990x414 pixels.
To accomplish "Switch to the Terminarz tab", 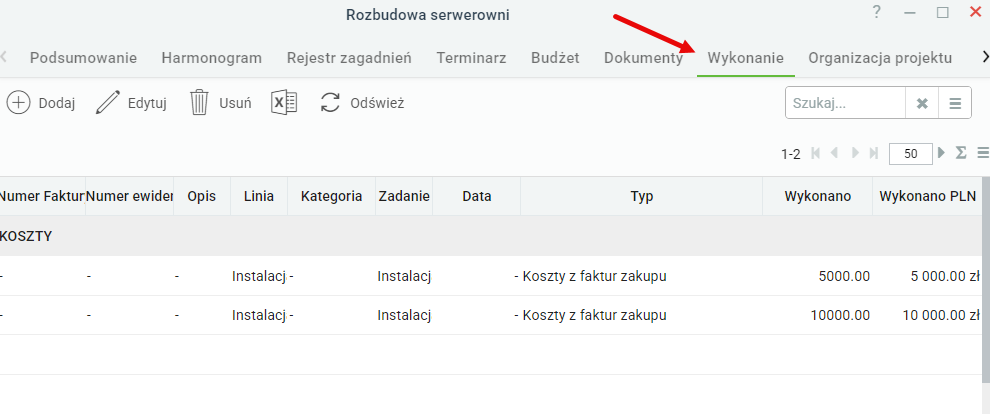I will [x=471, y=58].
